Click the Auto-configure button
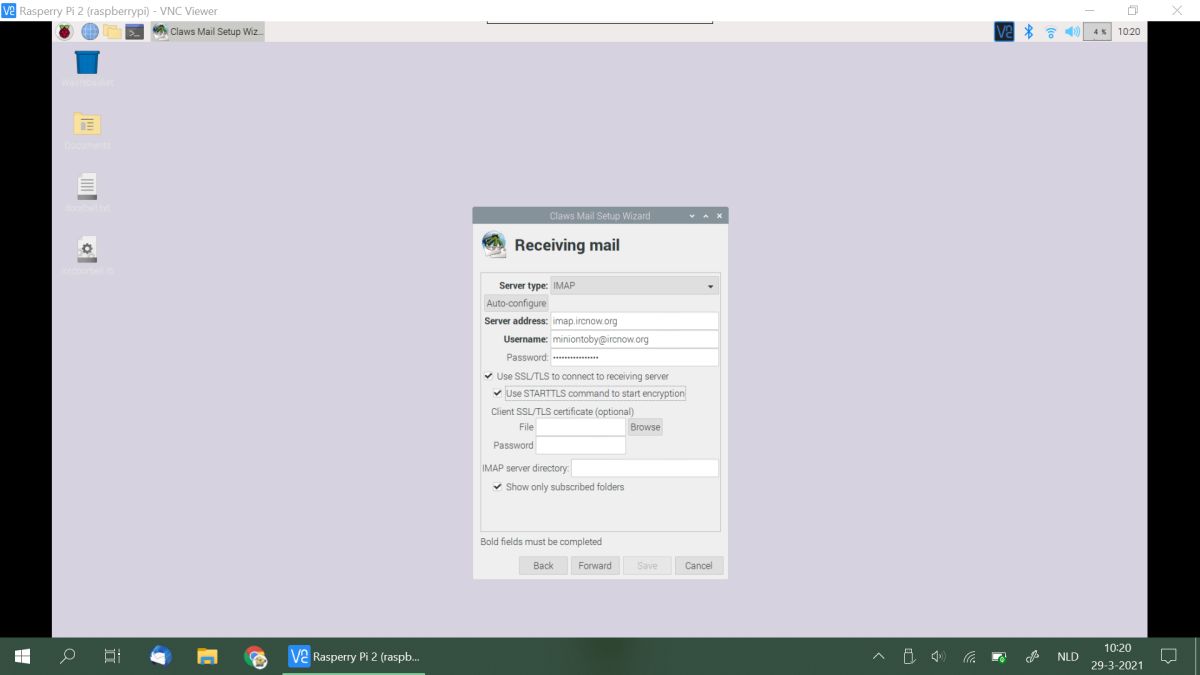1200x675 pixels. tap(516, 303)
